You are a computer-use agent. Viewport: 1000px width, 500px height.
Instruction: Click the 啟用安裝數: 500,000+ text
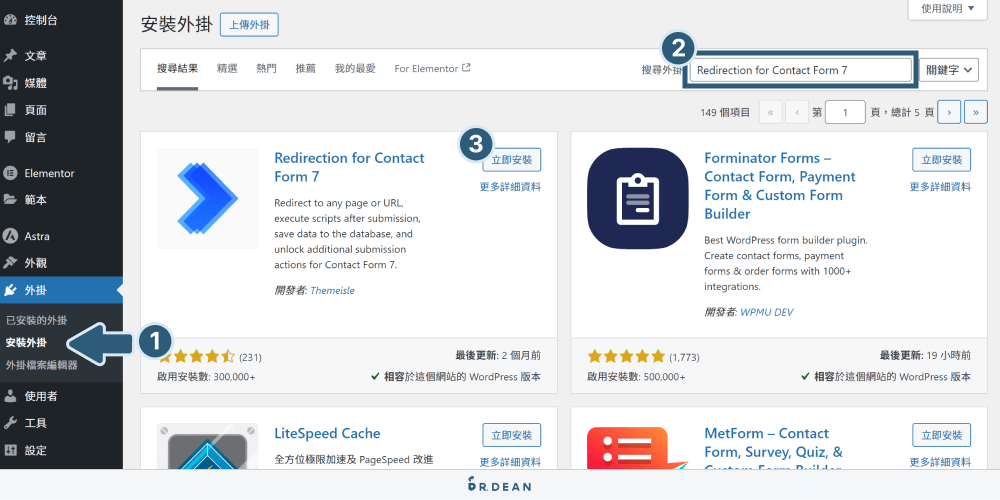[636, 377]
